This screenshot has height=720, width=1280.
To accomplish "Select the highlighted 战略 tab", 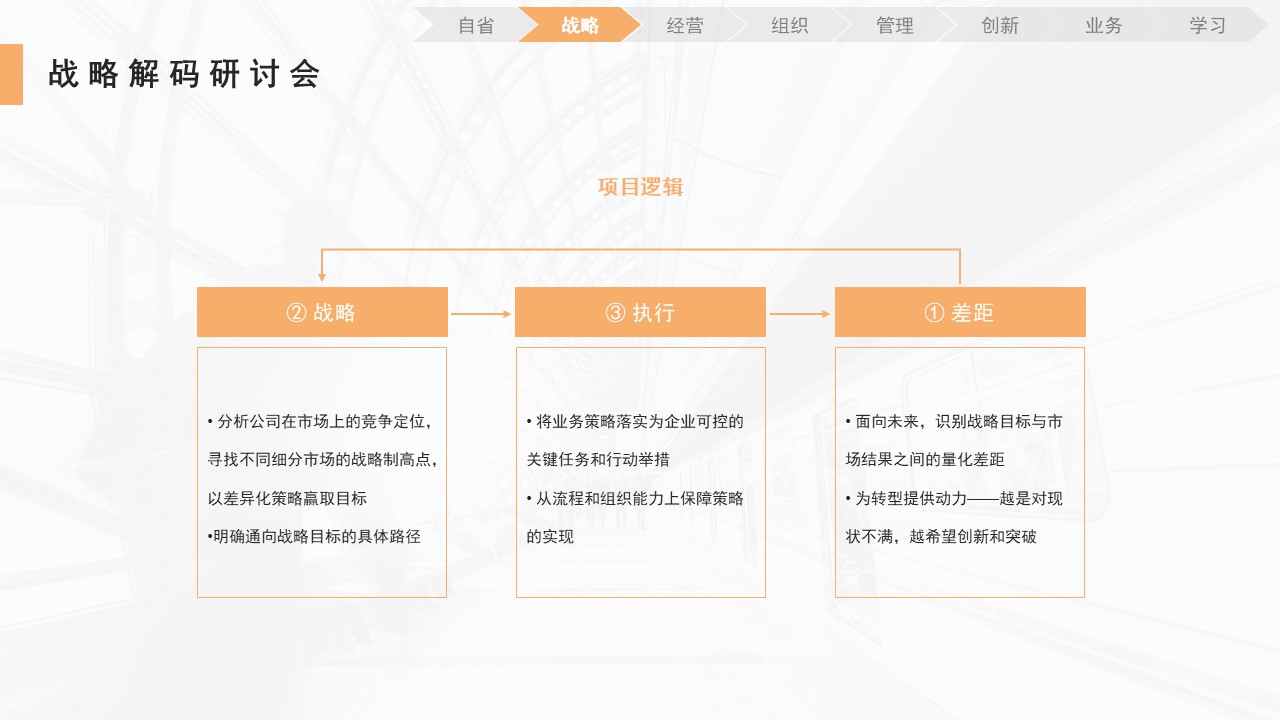I will point(580,25).
